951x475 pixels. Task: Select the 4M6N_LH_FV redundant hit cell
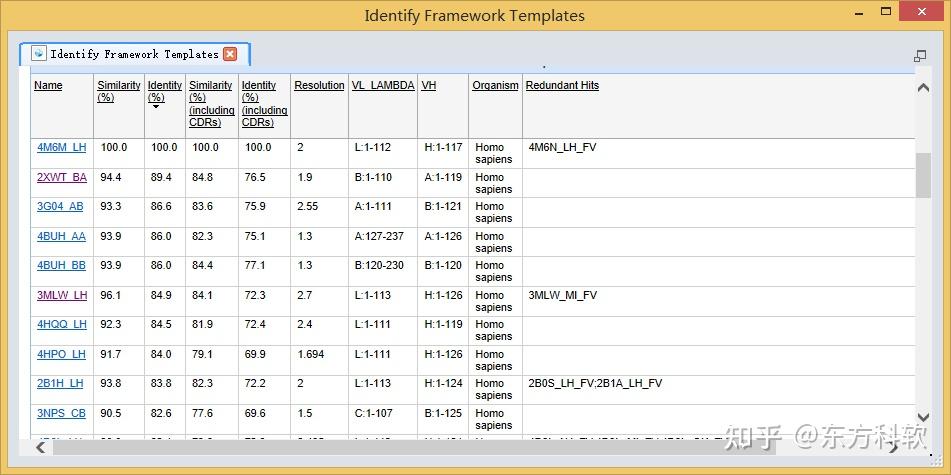(562, 147)
